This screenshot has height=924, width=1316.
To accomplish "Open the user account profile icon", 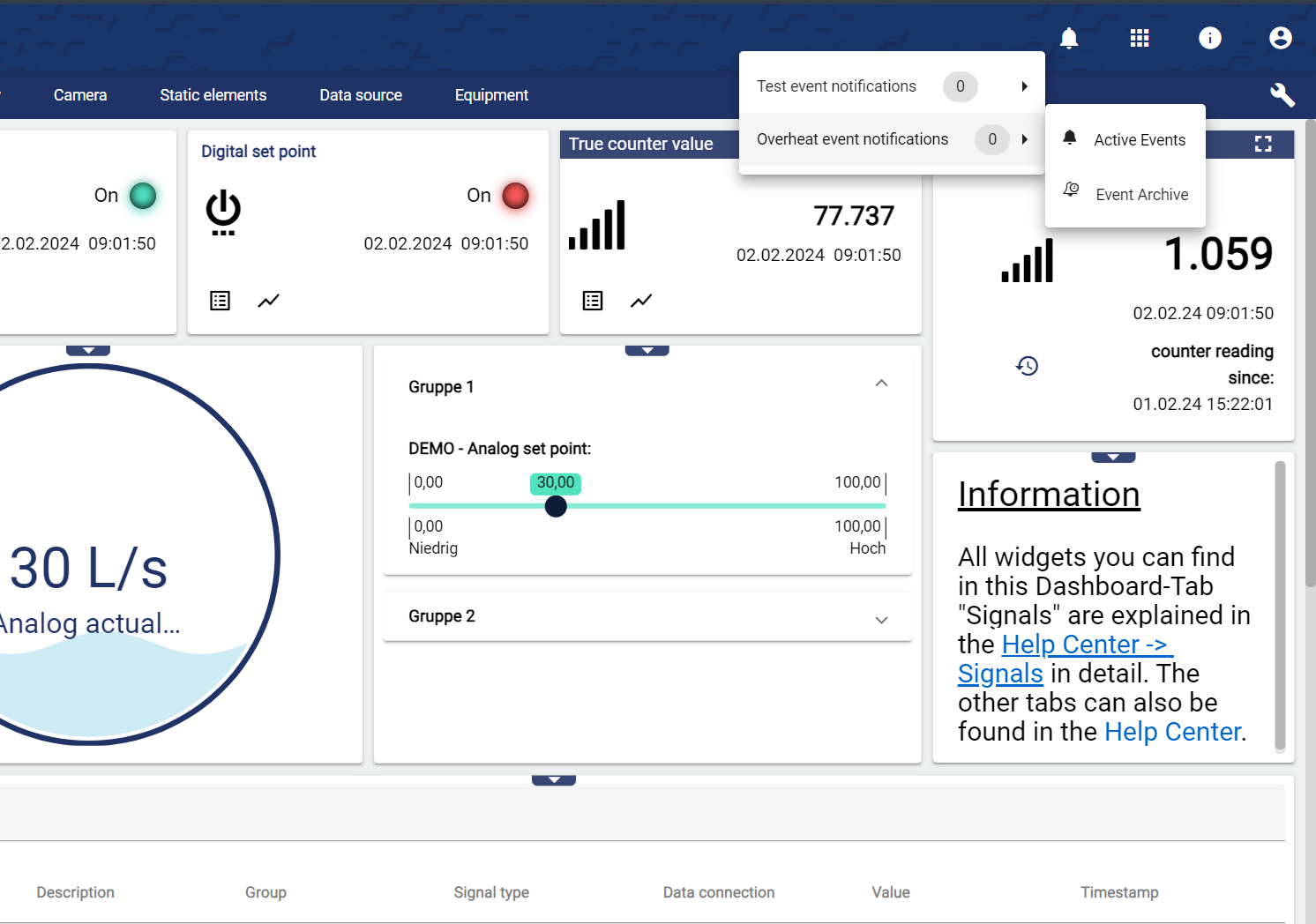I will (x=1281, y=38).
